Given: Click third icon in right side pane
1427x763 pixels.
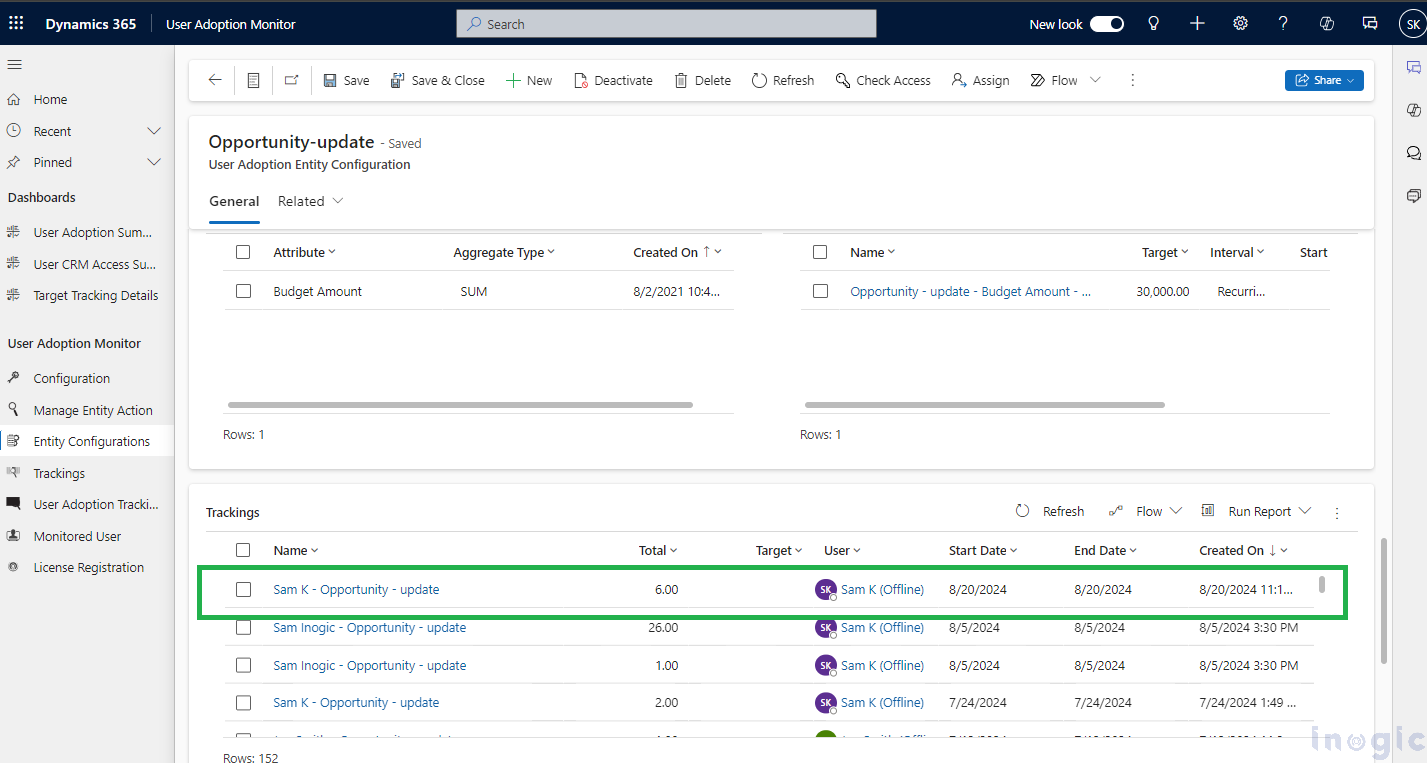Looking at the screenshot, I should (x=1413, y=153).
